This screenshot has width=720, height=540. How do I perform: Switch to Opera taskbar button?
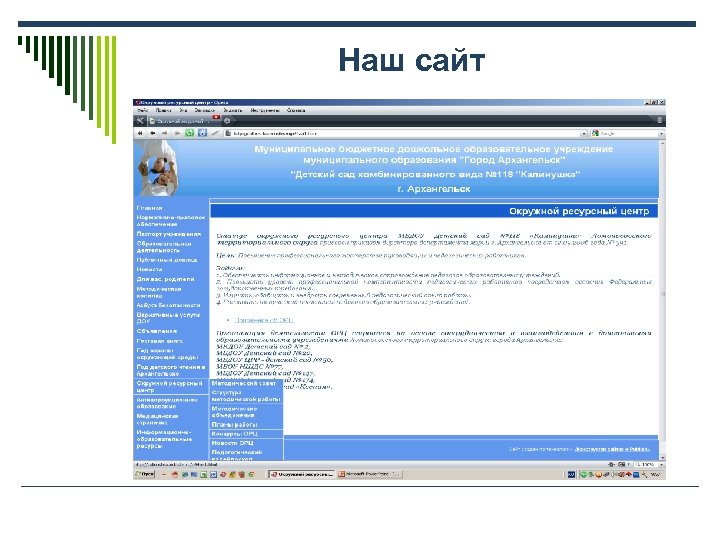click(x=302, y=474)
